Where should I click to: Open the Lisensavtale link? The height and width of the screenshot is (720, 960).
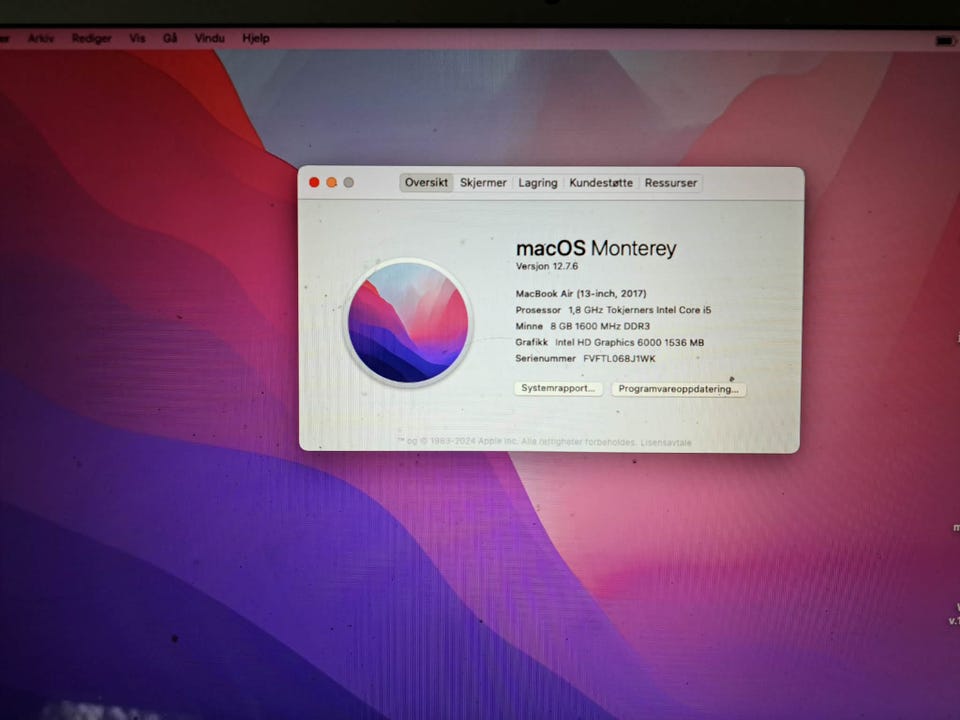[x=666, y=442]
